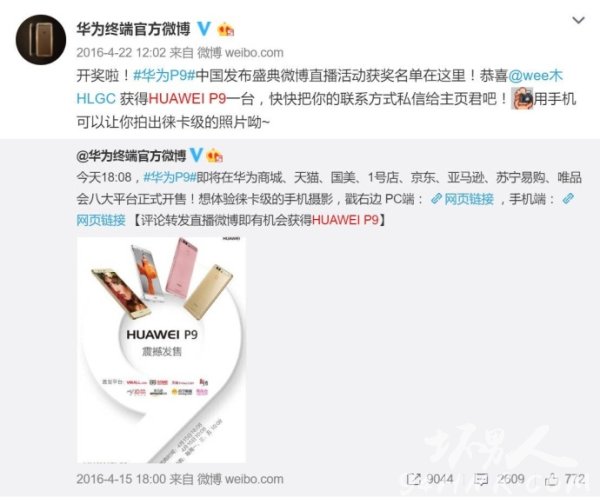Viewport: 600px width, 504px height.
Task: Click the camera emoji in the post text
Action: click(522, 99)
